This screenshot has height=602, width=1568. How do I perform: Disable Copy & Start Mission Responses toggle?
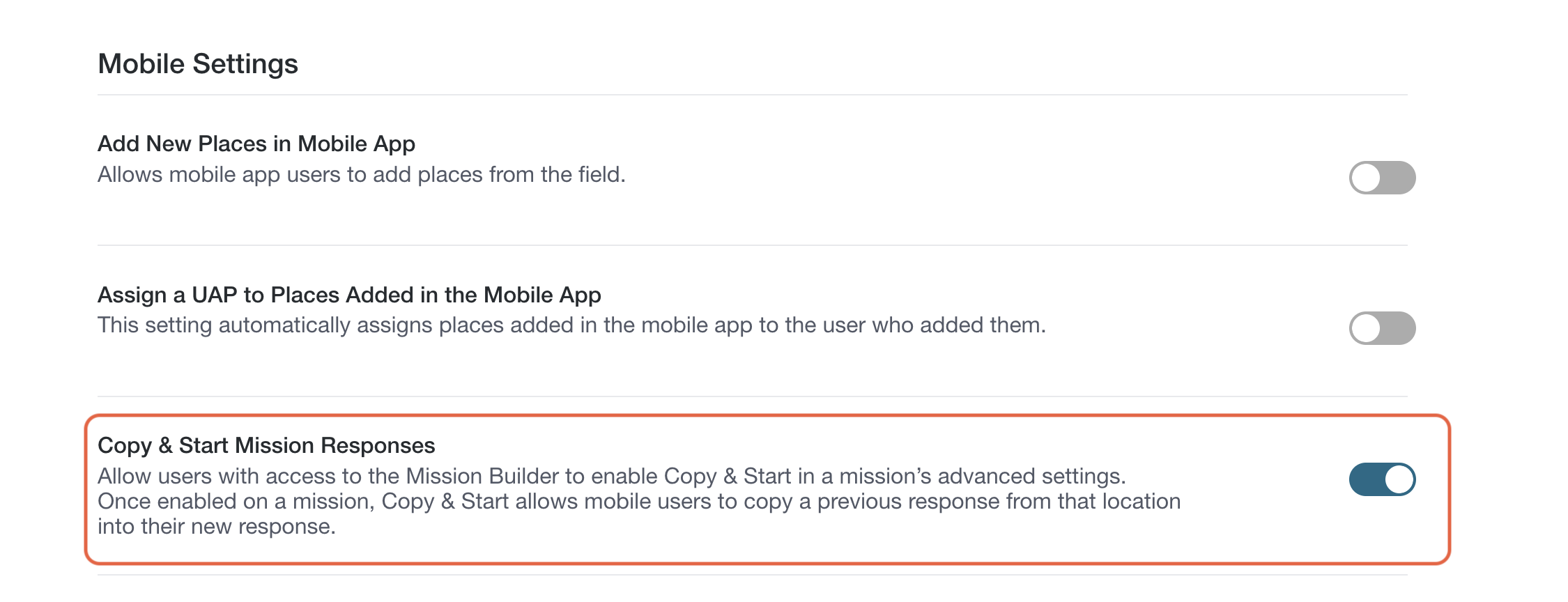[x=1382, y=479]
